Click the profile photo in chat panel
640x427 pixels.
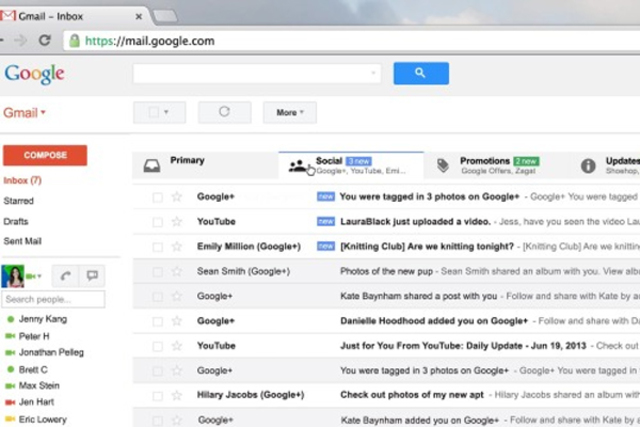tap(13, 276)
